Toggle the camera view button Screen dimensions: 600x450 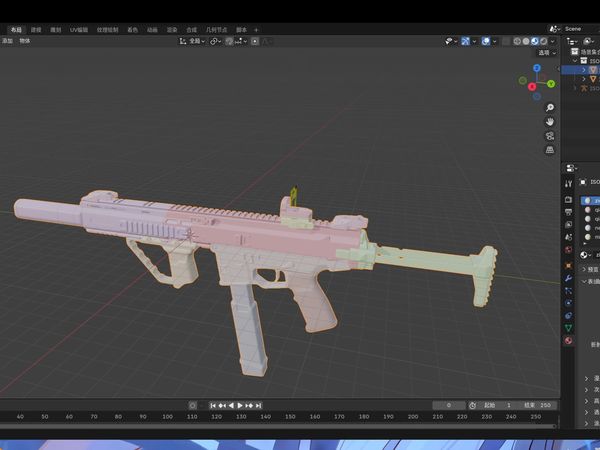pyautogui.click(x=550, y=136)
